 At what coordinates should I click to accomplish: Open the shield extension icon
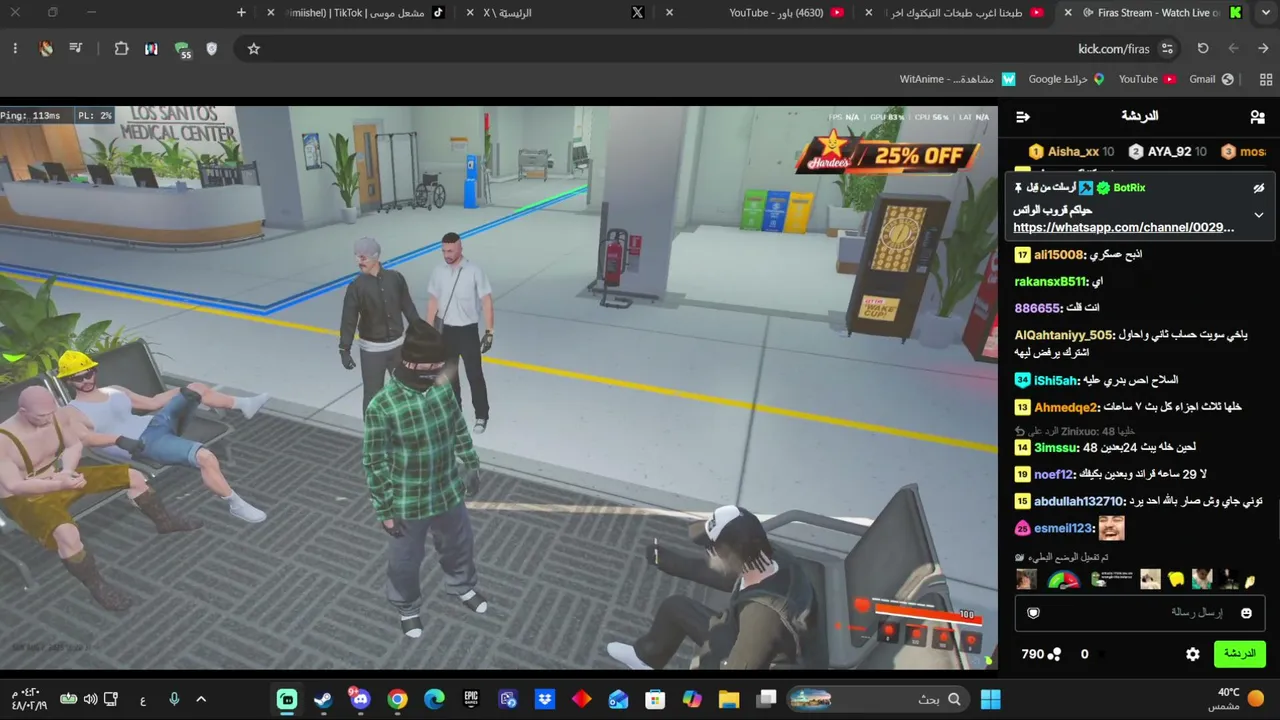pos(211,48)
